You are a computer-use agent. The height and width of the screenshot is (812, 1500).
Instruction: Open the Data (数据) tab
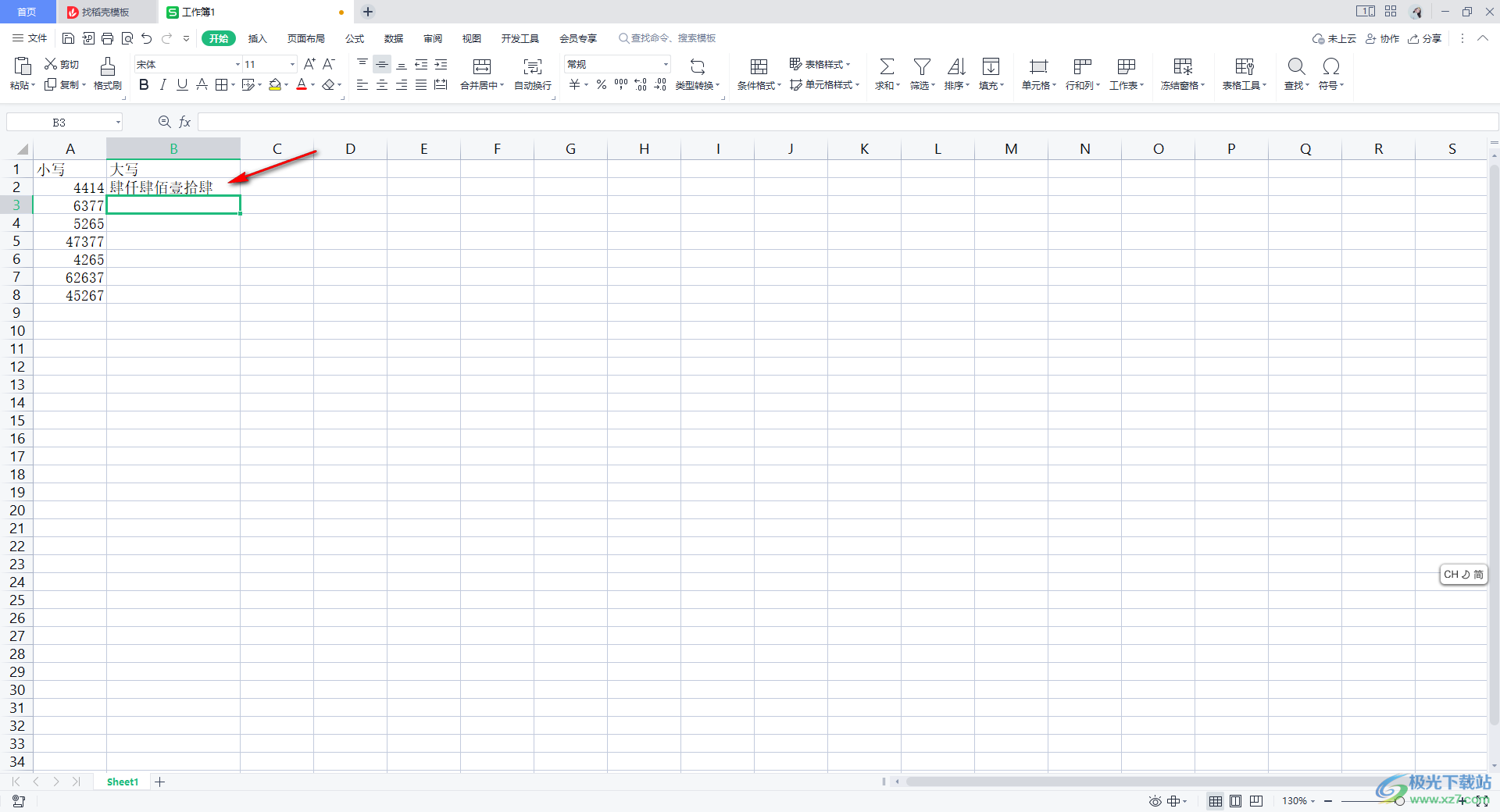pos(394,38)
